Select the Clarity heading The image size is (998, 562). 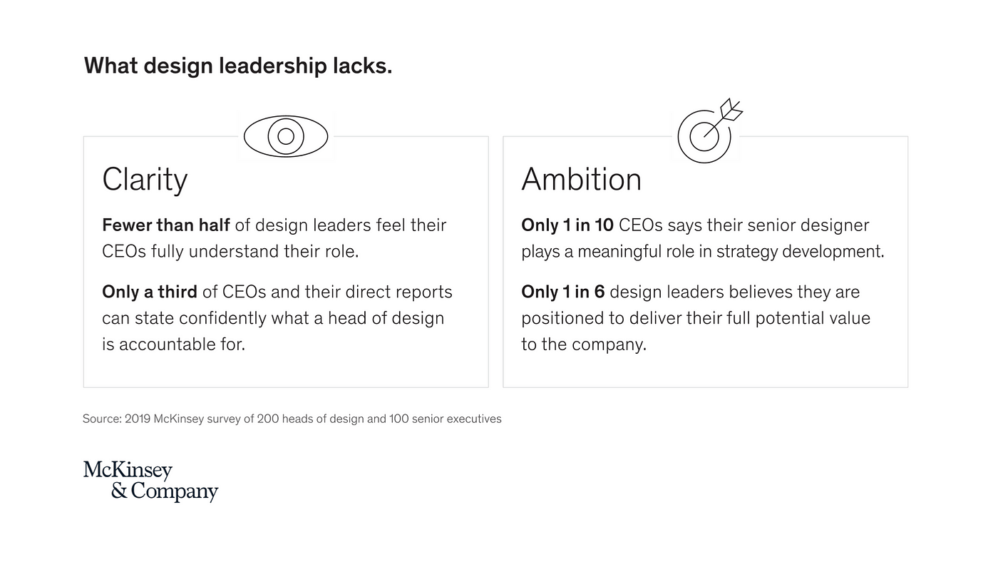(145, 179)
